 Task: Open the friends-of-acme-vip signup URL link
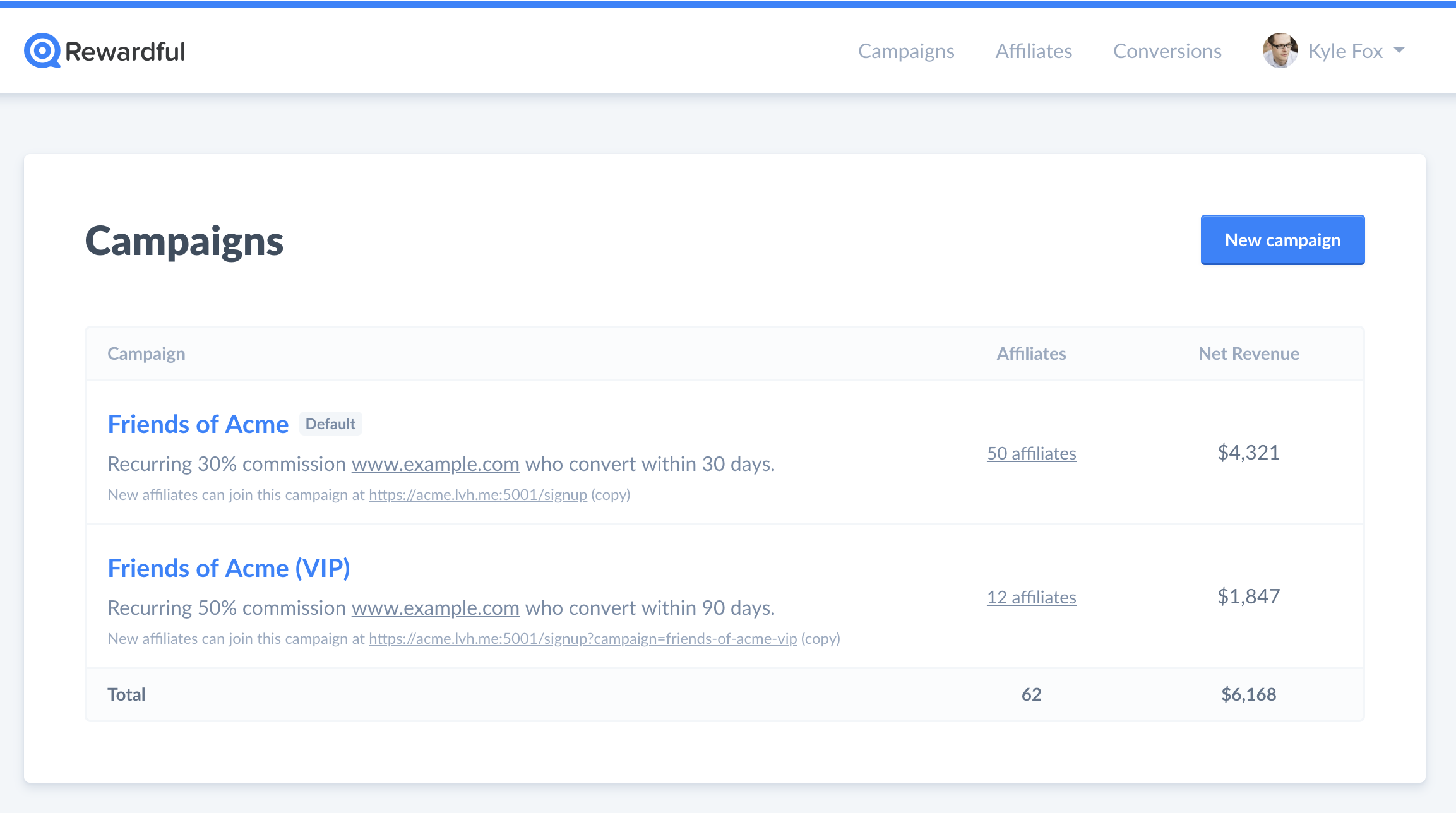coord(583,639)
